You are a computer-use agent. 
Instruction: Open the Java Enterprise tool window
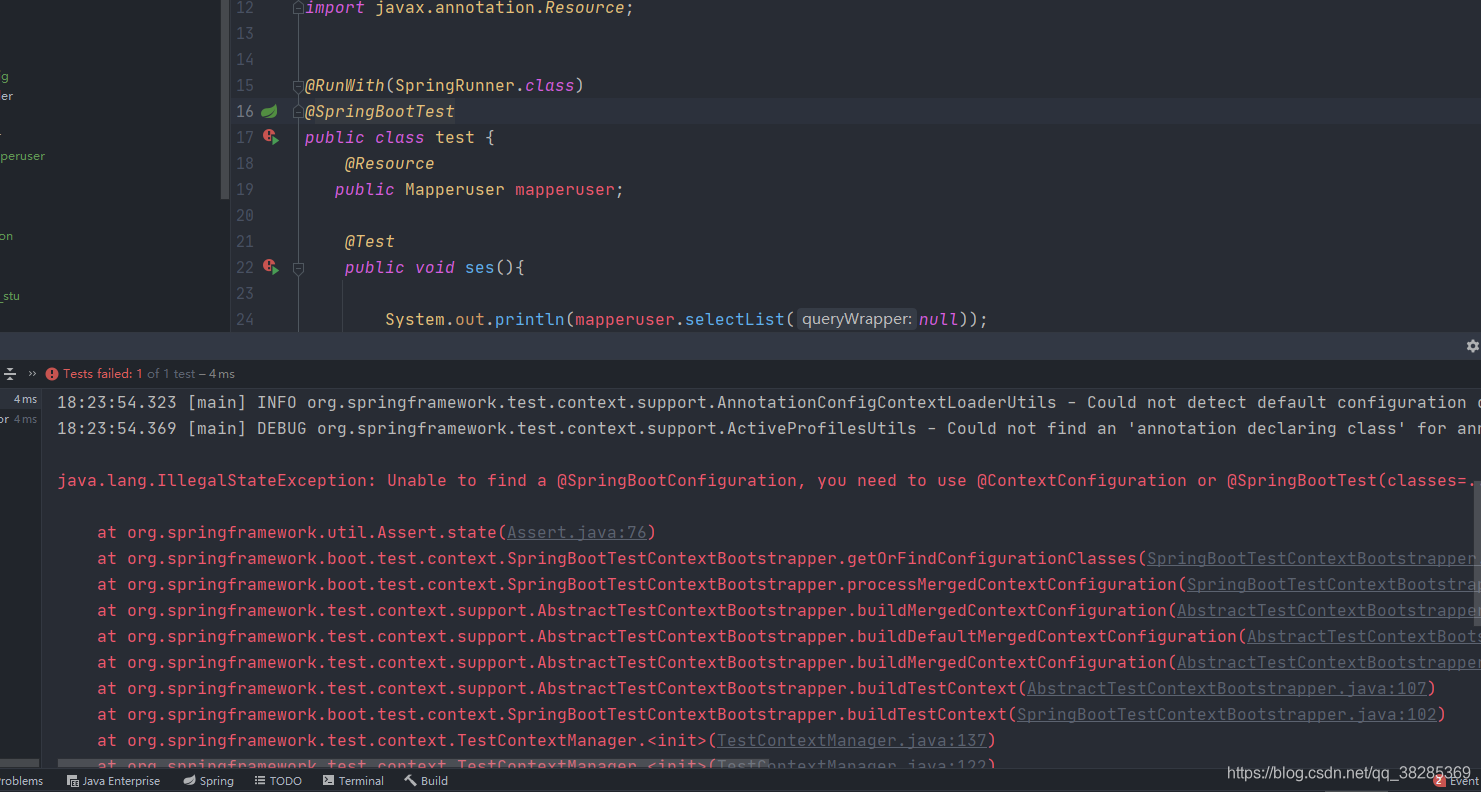pyautogui.click(x=113, y=781)
